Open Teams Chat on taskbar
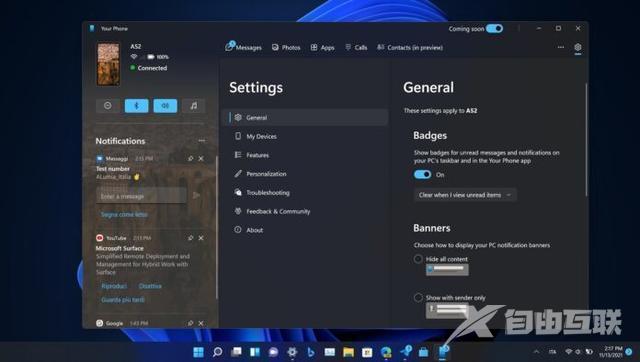The width and height of the screenshot is (640, 362). click(x=273, y=352)
